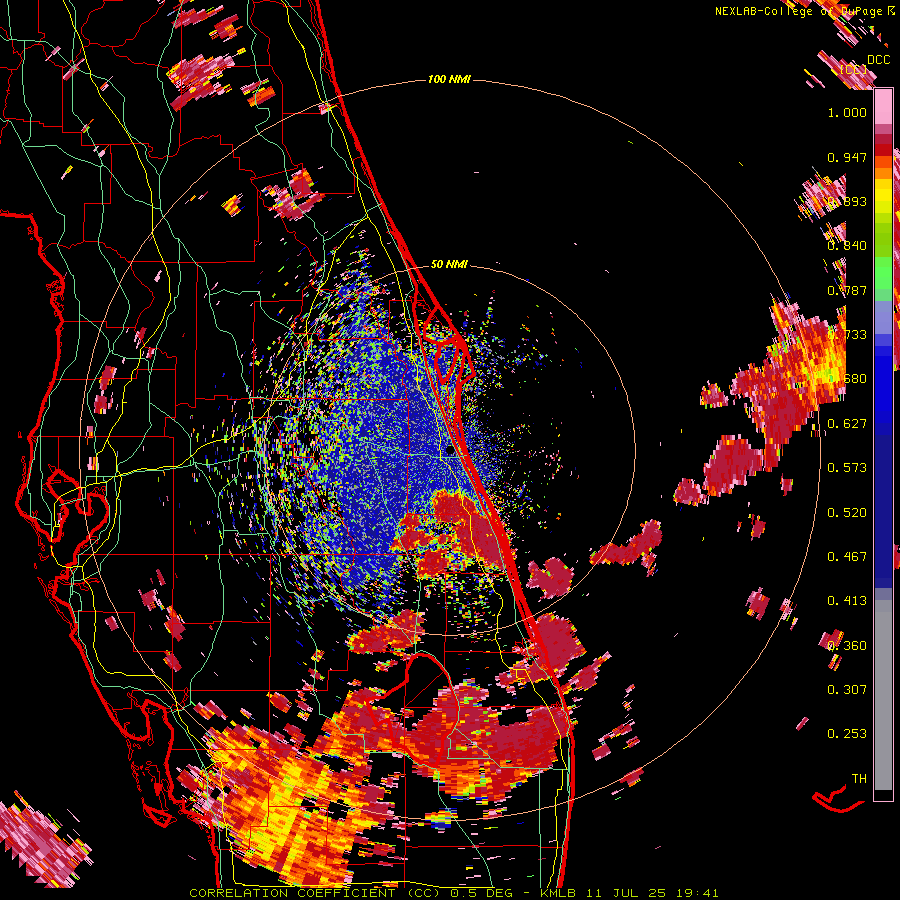Image resolution: width=900 pixels, height=900 pixels.
Task: Select the 0.360 legend value
Action: [847, 645]
